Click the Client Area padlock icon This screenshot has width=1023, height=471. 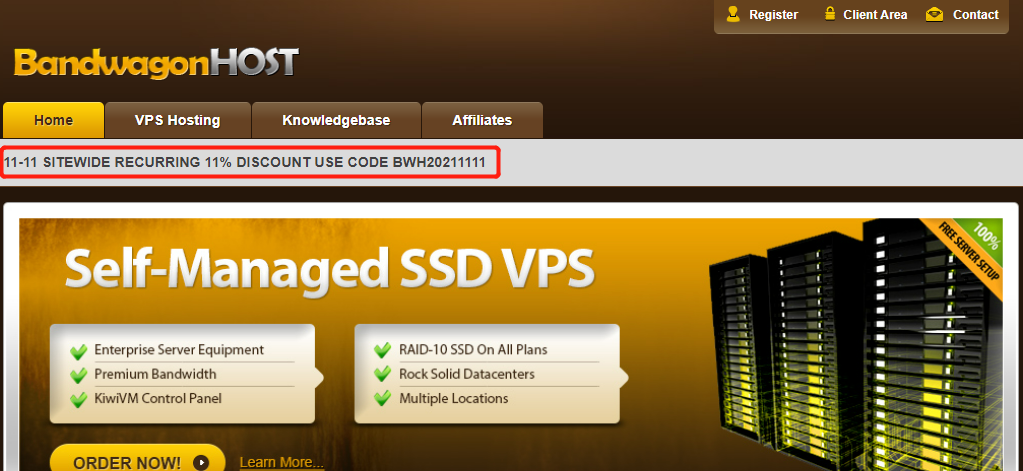(x=829, y=14)
